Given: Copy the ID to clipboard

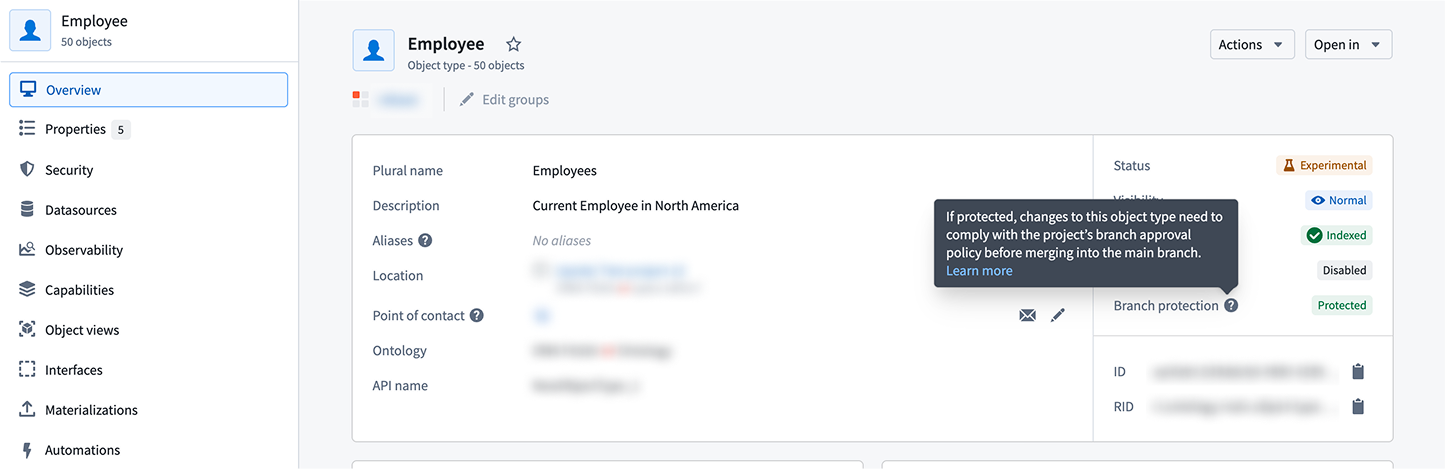Looking at the screenshot, I should [1358, 372].
